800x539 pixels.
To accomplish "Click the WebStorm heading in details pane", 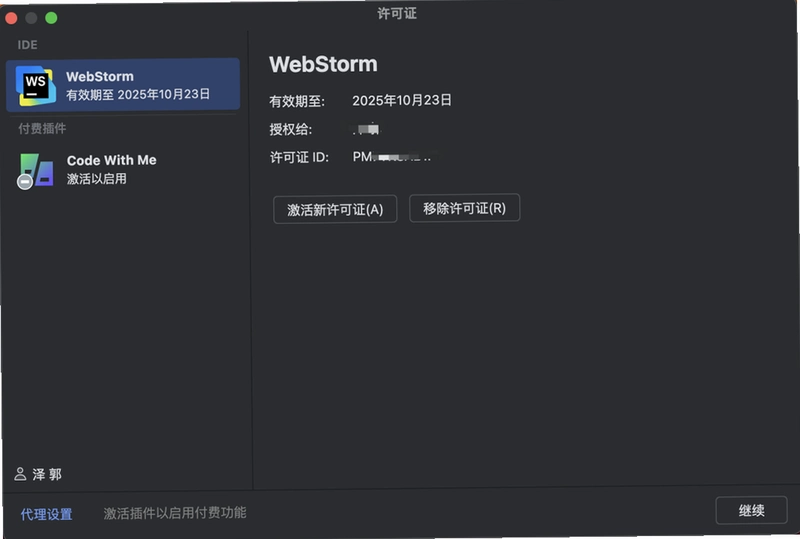I will click(323, 64).
